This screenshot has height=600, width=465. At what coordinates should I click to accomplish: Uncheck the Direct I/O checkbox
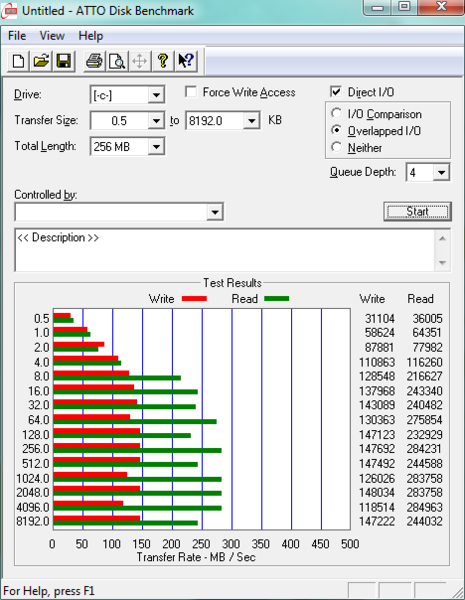(336, 92)
